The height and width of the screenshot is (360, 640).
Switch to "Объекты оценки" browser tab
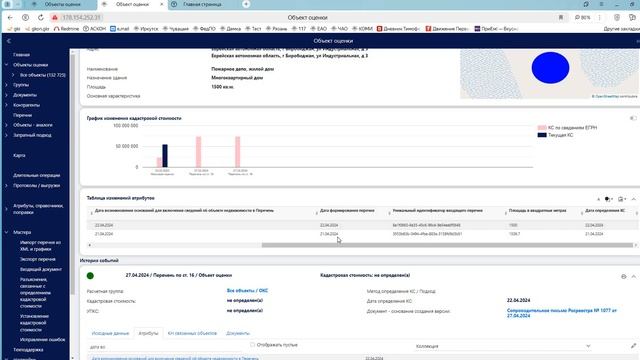click(x=62, y=4)
